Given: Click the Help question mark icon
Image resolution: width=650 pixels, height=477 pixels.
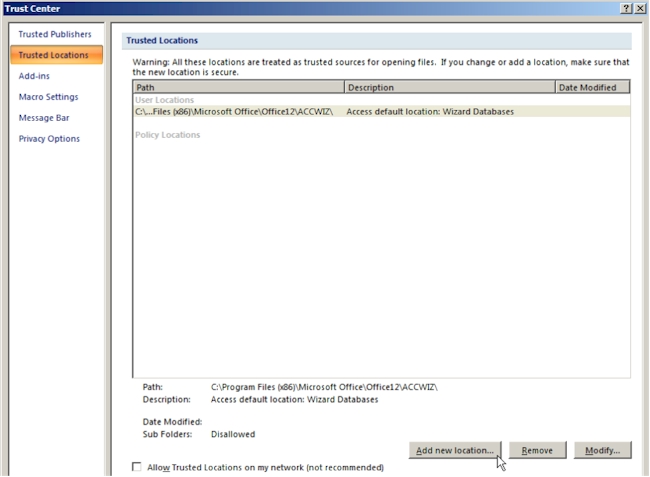Looking at the screenshot, I should 626,8.
